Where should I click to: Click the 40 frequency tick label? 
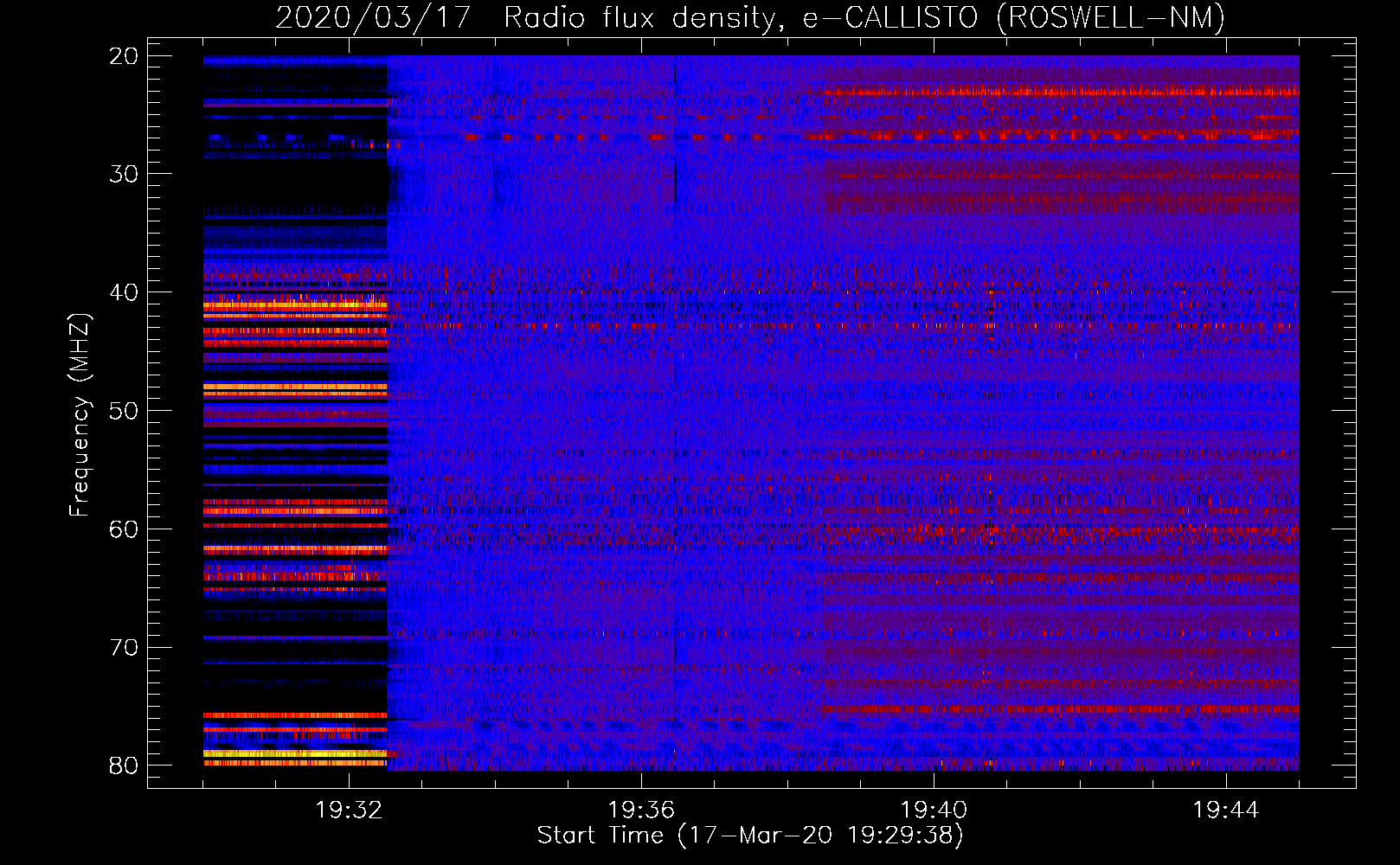click(124, 292)
